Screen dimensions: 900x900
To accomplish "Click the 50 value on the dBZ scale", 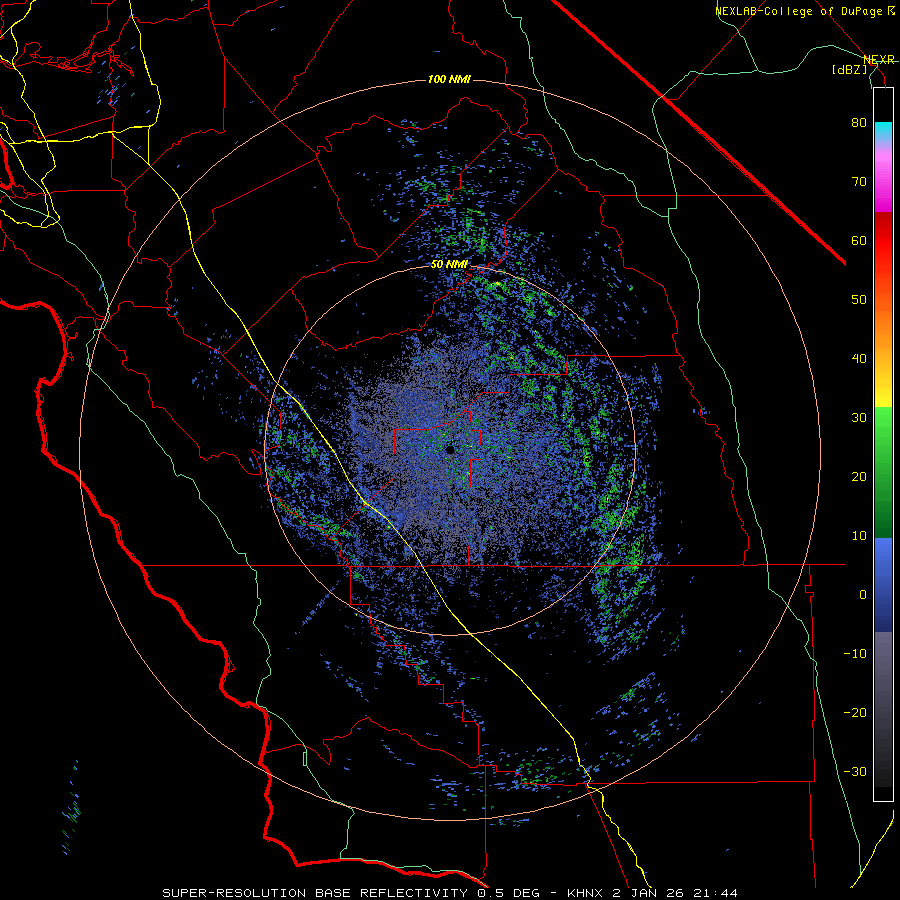I will point(859,300).
